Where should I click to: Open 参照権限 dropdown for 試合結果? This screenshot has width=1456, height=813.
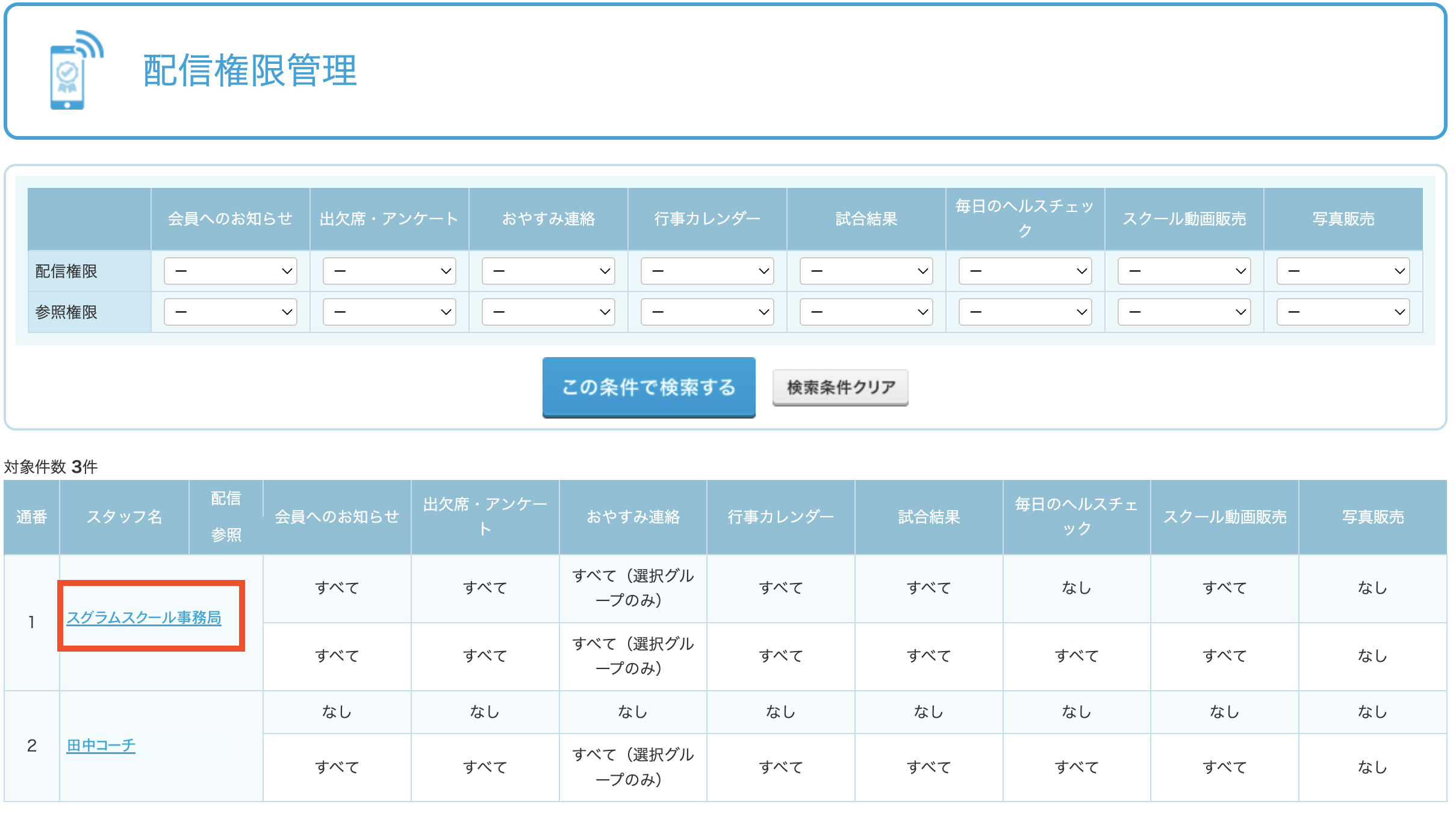coord(866,312)
